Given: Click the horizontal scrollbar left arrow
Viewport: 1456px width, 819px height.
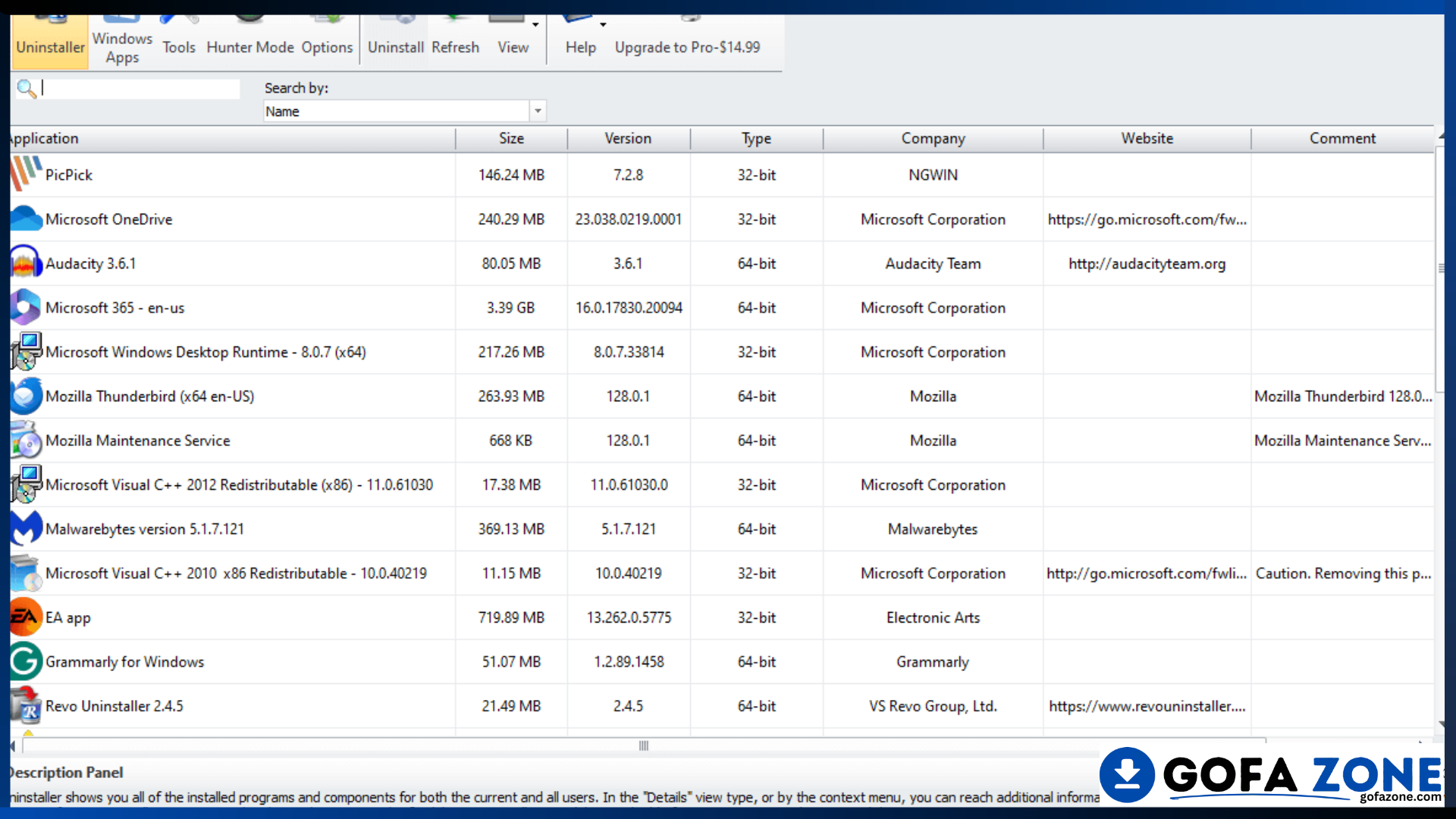Looking at the screenshot, I should click(x=13, y=745).
